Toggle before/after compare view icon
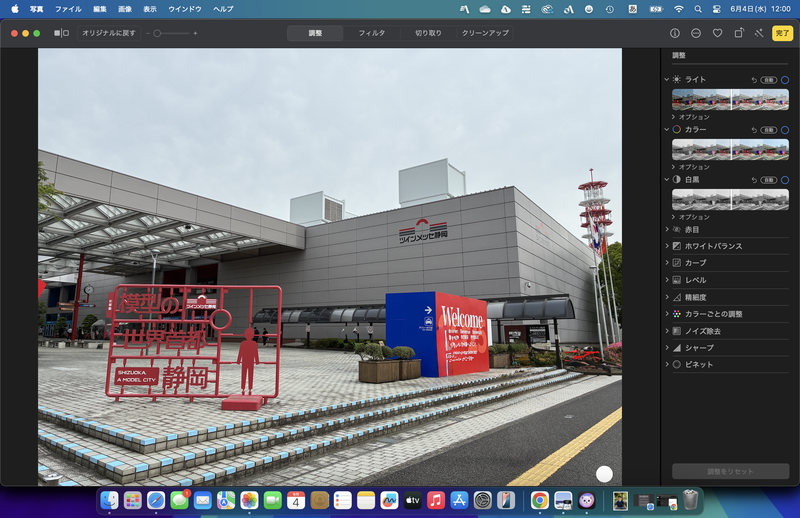The height and width of the screenshot is (518, 800). pos(62,33)
